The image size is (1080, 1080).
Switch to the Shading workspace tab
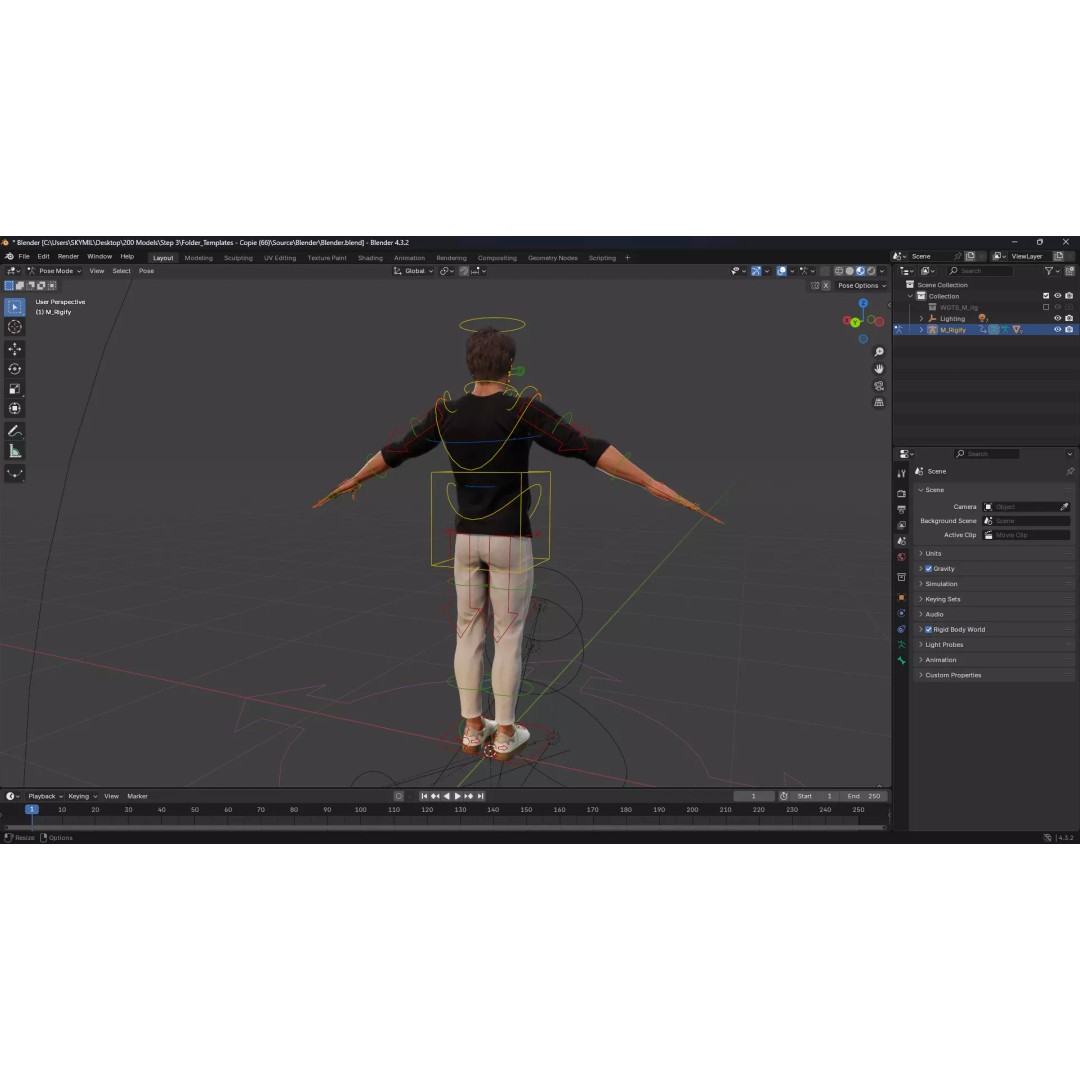pyautogui.click(x=370, y=258)
